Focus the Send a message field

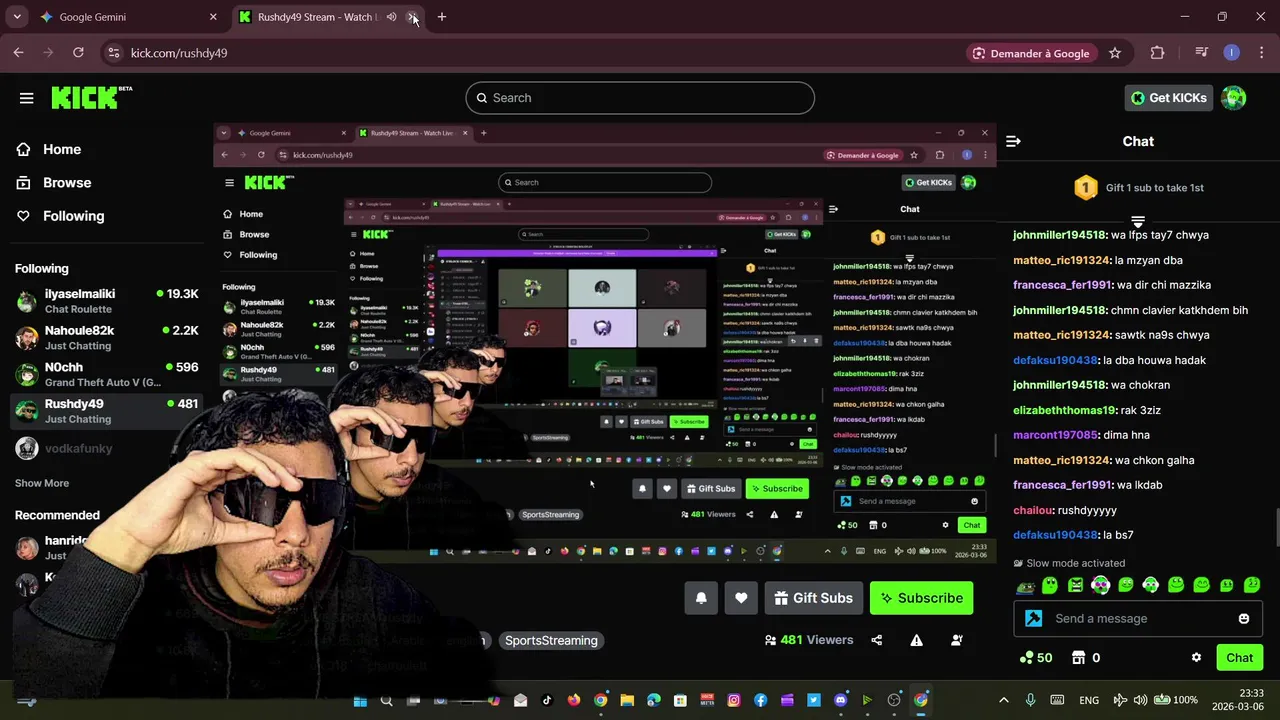(1138, 618)
